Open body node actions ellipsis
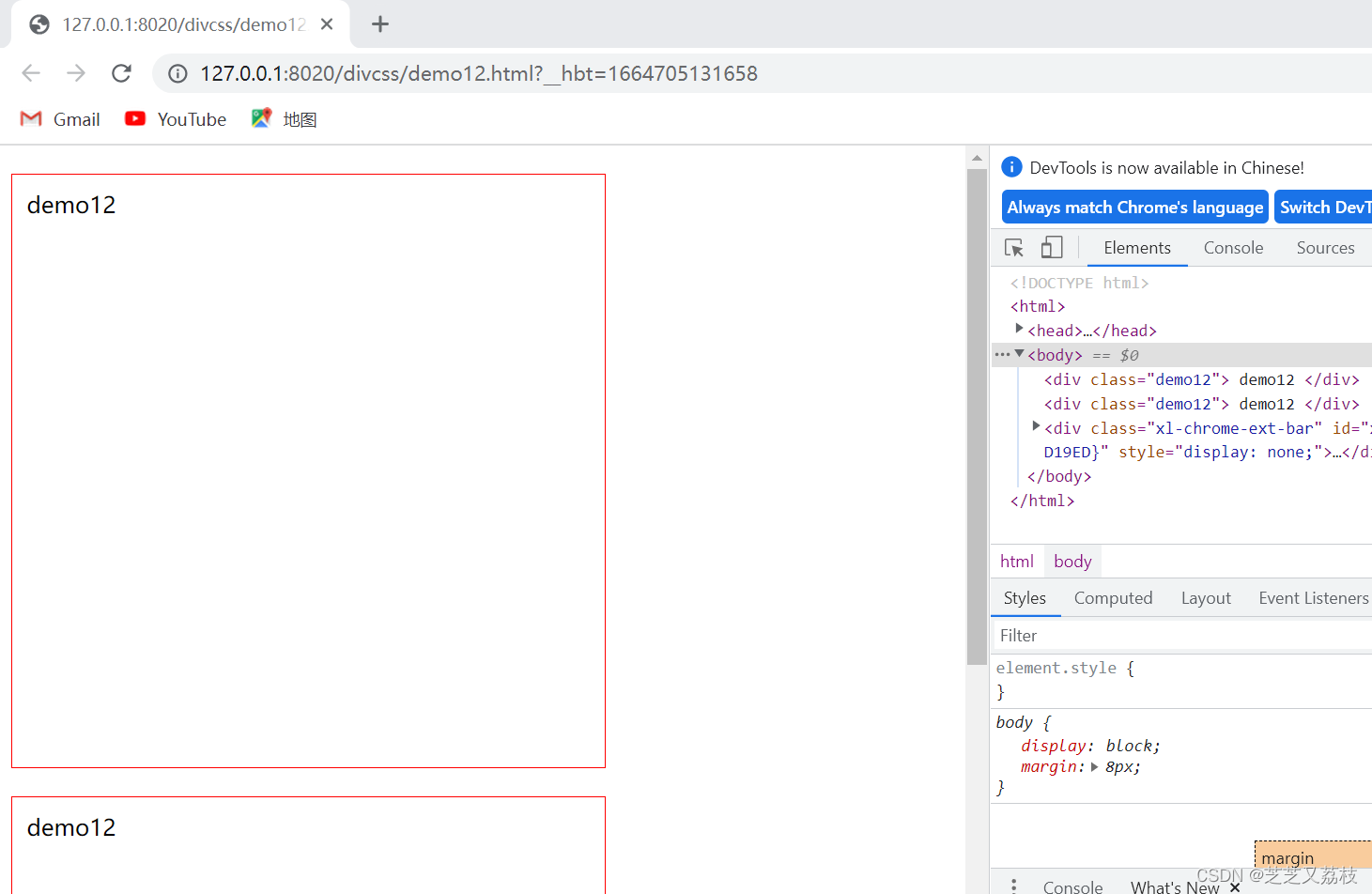This screenshot has width=1372, height=894. (x=1002, y=355)
